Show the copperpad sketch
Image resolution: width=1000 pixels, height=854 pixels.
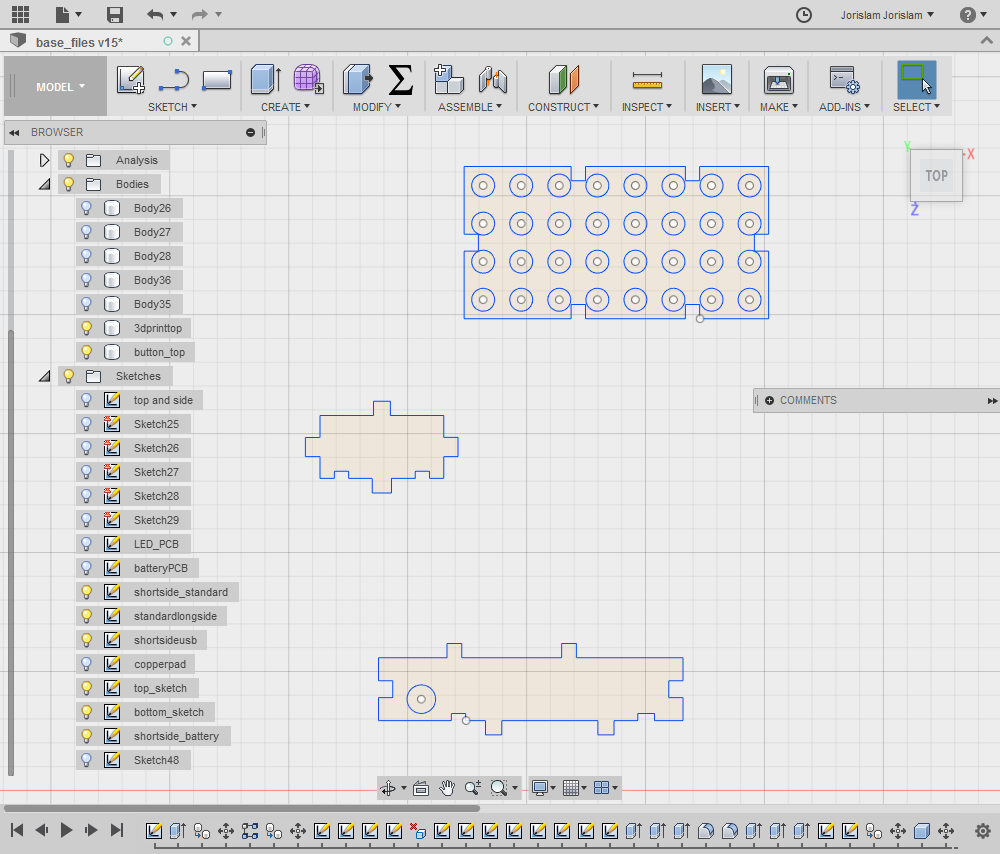tap(87, 664)
